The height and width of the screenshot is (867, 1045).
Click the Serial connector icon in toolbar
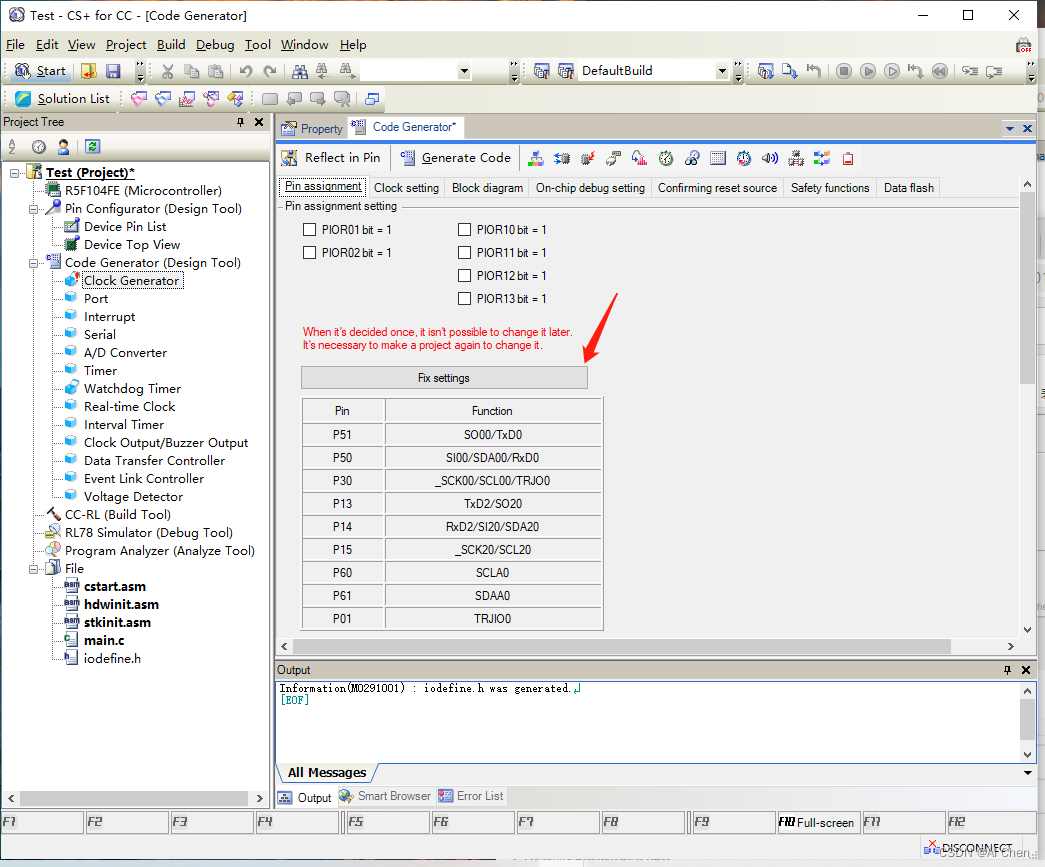(x=613, y=158)
